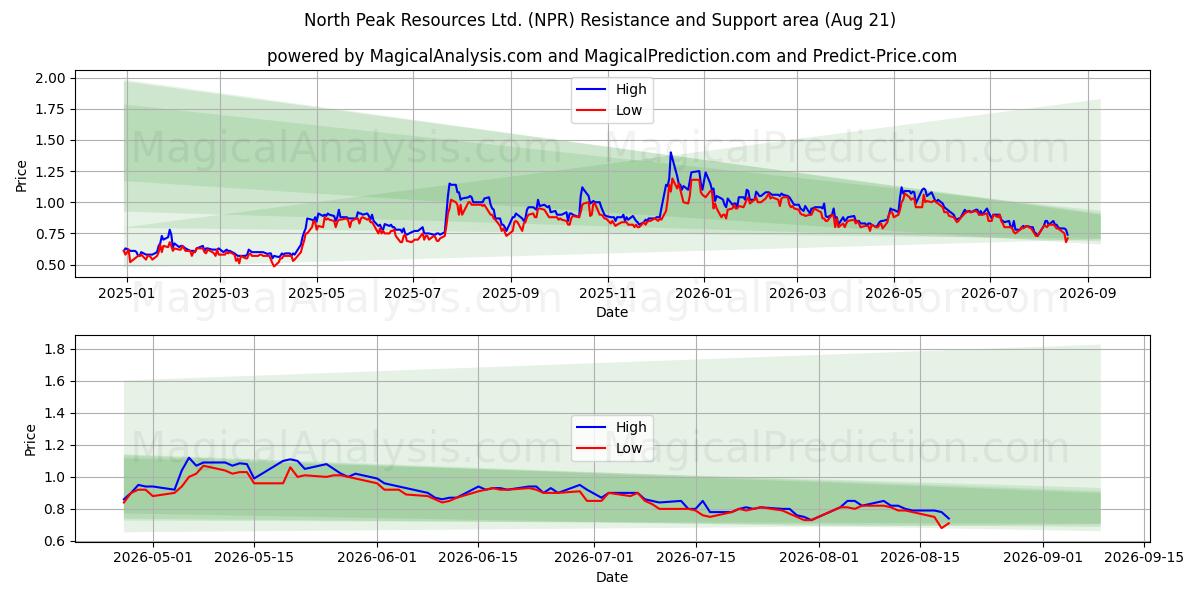This screenshot has height=600, width=1200.
Task: Click the last data point of the bottom chart
Action: tap(948, 520)
